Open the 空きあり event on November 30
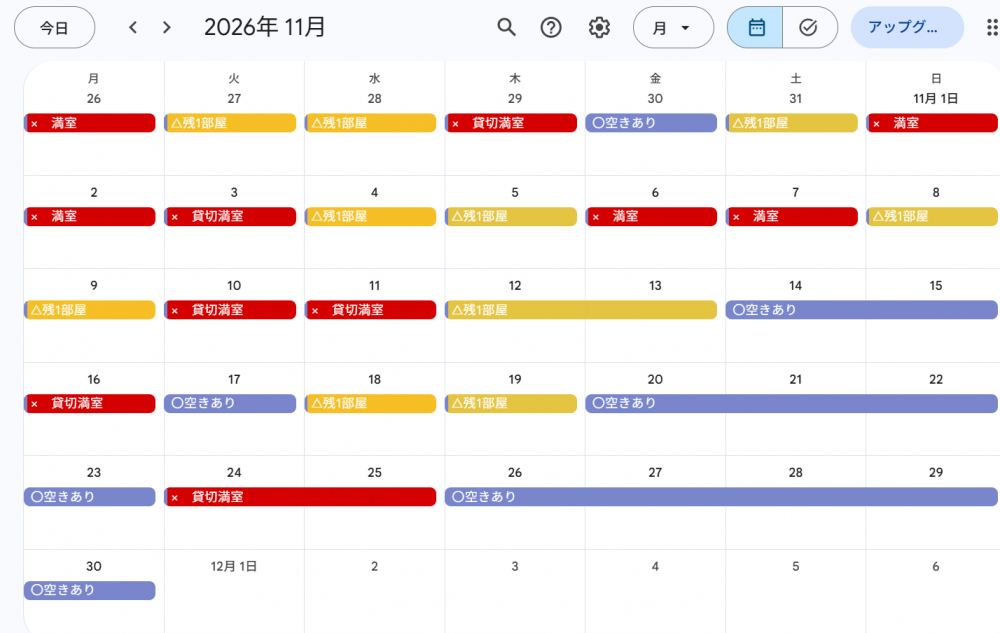Viewport: 1000px width, 633px height. click(90, 590)
